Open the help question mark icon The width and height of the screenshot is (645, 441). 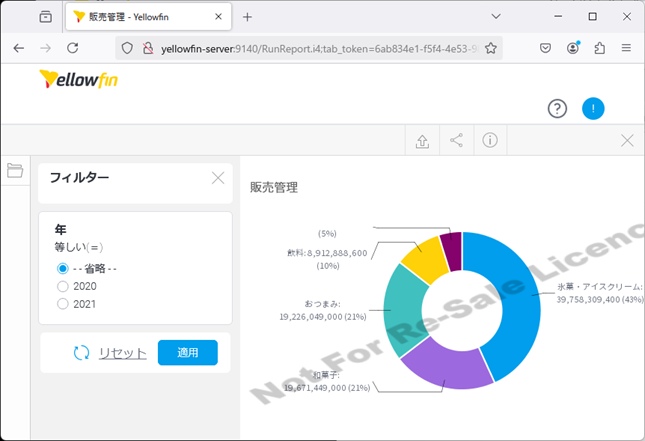coord(557,109)
